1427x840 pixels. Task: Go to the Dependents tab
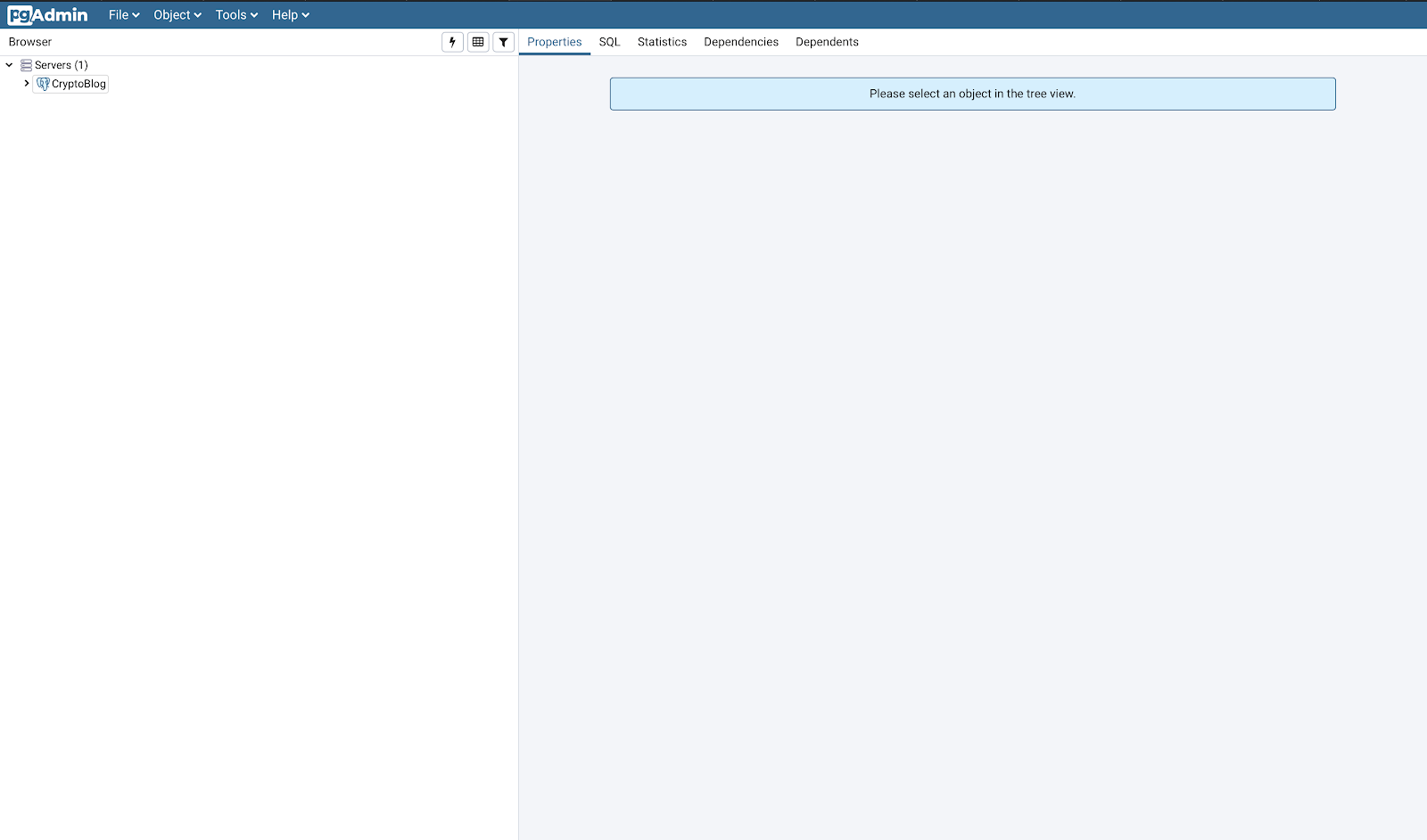(827, 42)
